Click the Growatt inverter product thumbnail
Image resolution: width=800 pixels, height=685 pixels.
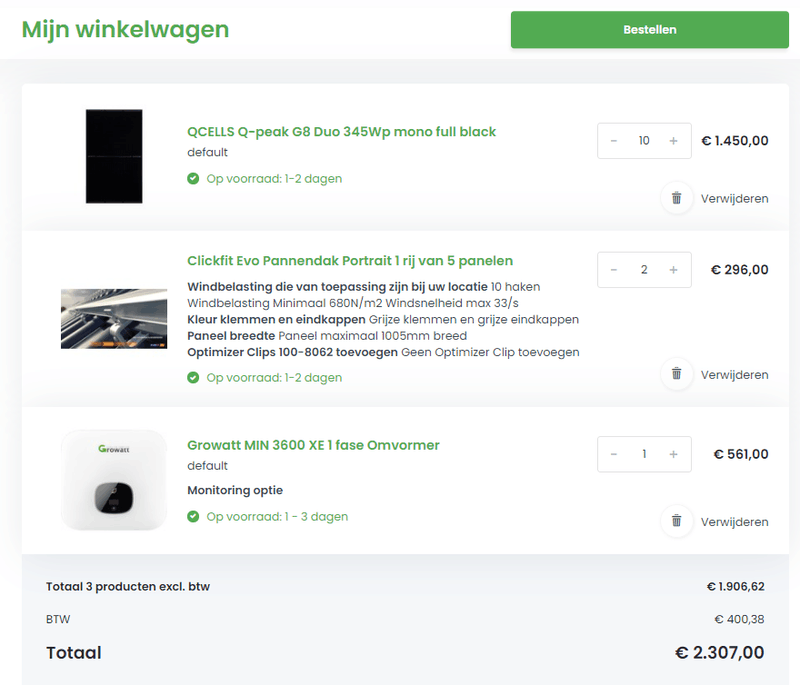114,478
